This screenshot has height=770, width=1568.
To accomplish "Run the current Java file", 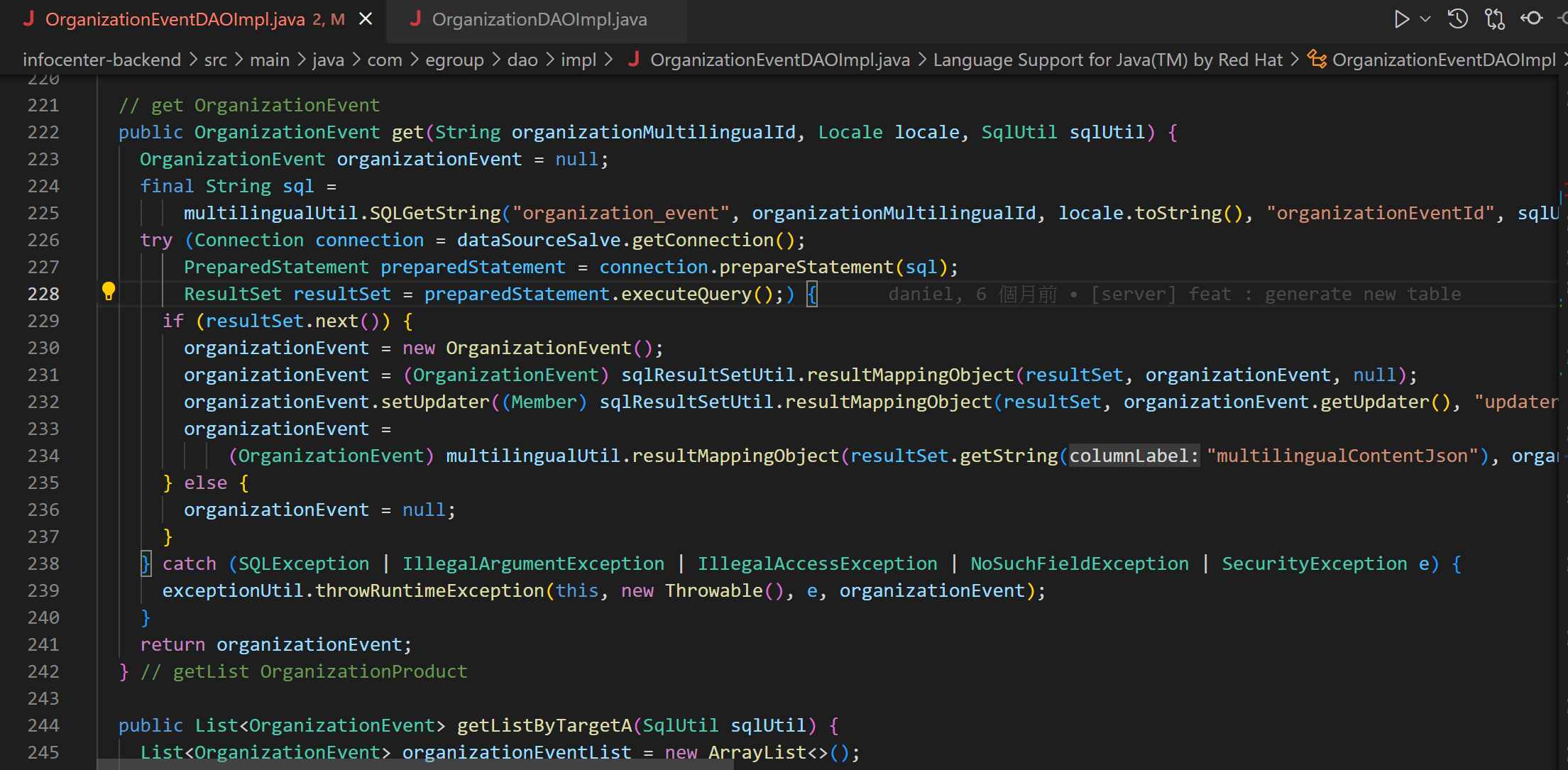I will tap(1402, 18).
